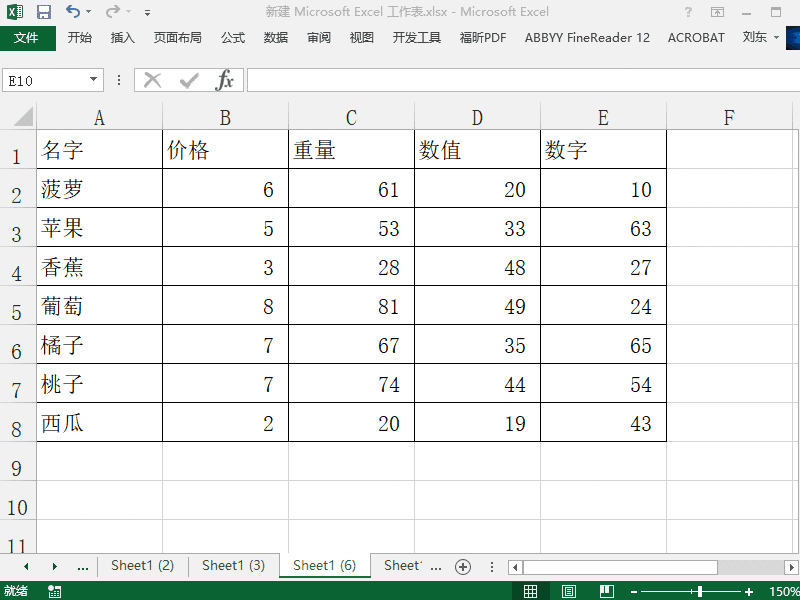Click the macro record indicator in status bar
This screenshot has width=800, height=600.
point(53,590)
